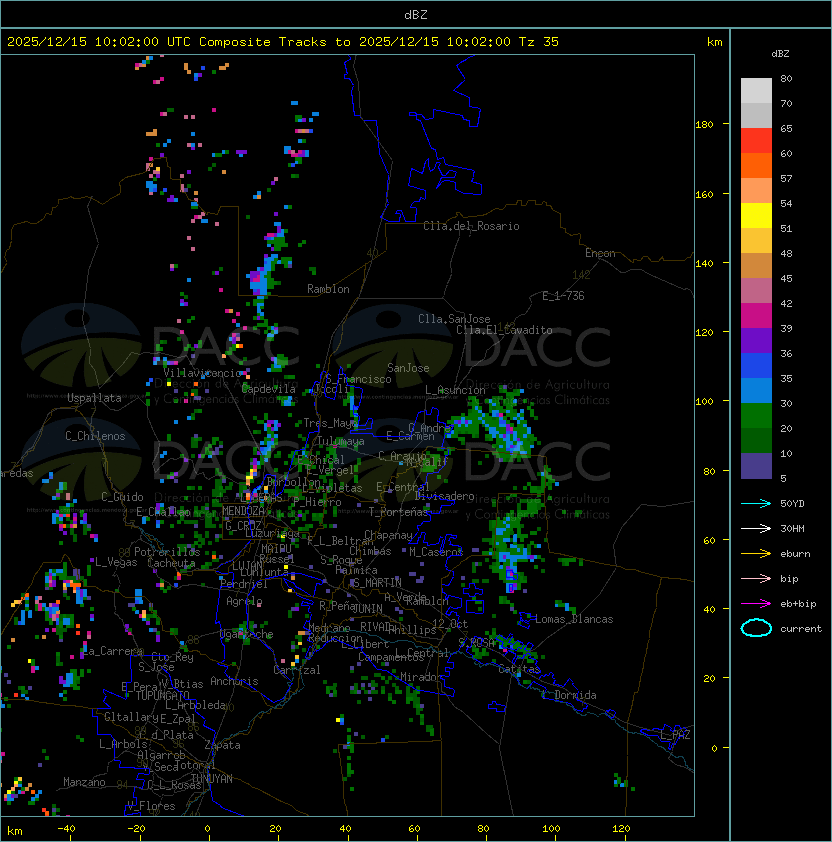Image resolution: width=832 pixels, height=842 pixels.
Task: Click the MENDOZA city label
Action: [243, 510]
